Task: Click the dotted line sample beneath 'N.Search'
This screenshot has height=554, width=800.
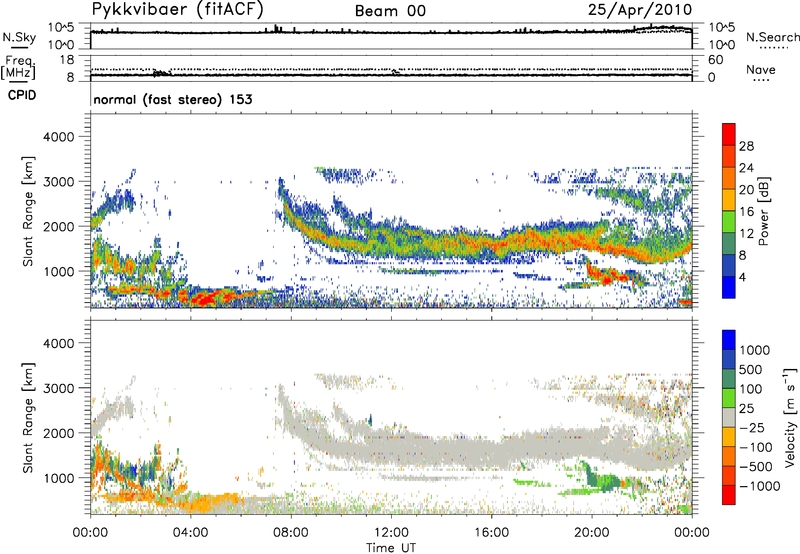Action: click(x=773, y=48)
